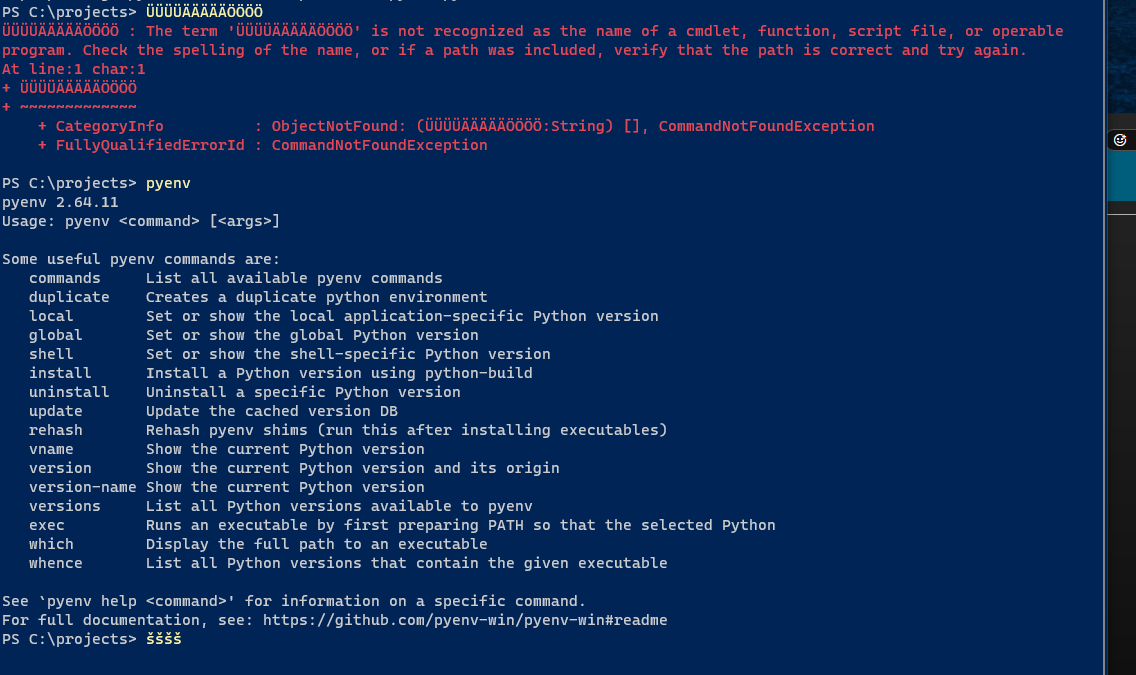This screenshot has height=675, width=1136.
Task: Click the 'whence' command name in list
Action: pos(56,563)
